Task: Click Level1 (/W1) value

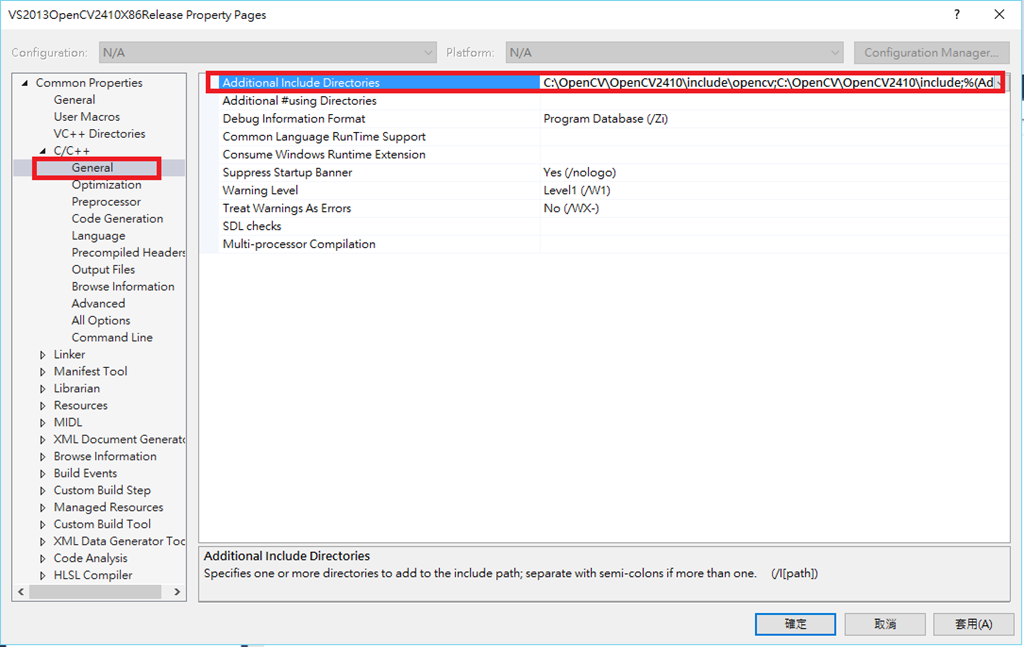Action: [577, 191]
